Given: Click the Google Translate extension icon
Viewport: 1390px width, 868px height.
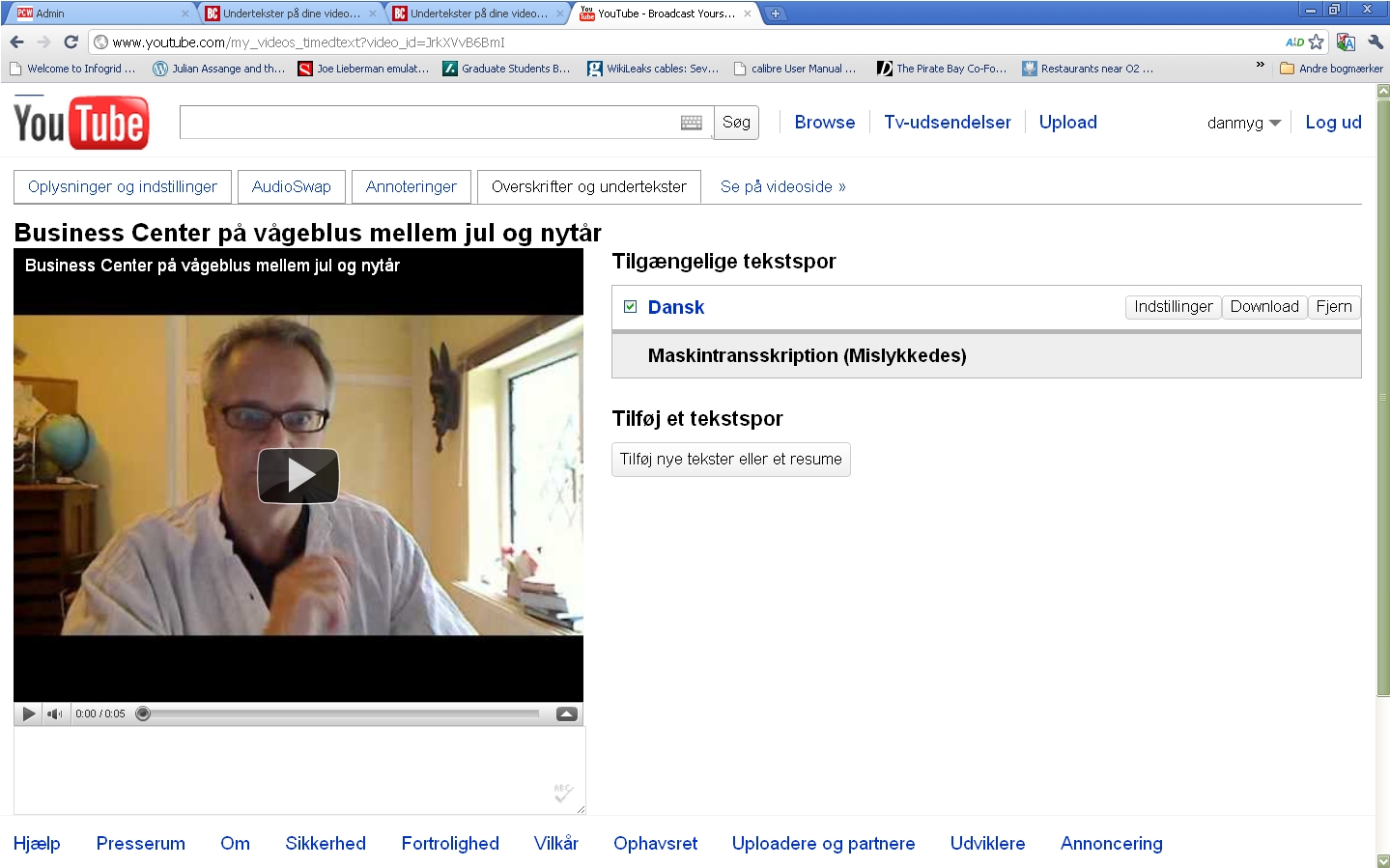Looking at the screenshot, I should click(x=1346, y=42).
